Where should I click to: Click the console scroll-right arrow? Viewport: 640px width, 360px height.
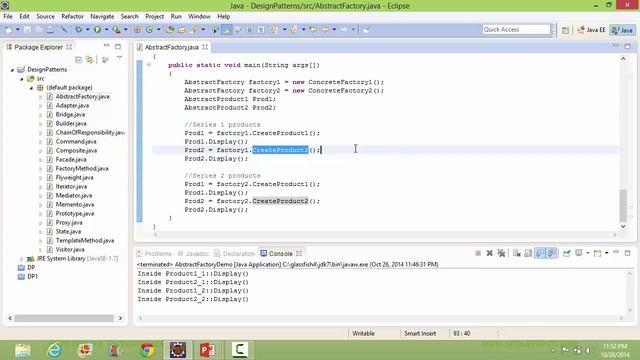tap(621, 318)
